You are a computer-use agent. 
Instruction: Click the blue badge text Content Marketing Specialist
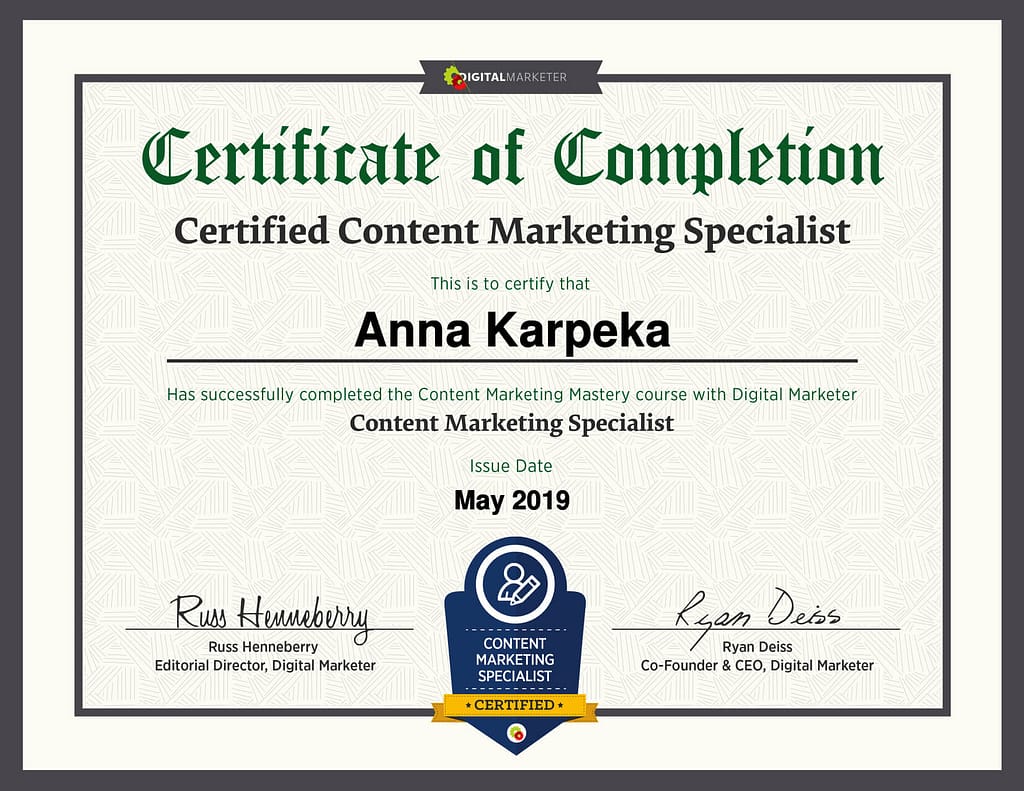[x=514, y=660]
